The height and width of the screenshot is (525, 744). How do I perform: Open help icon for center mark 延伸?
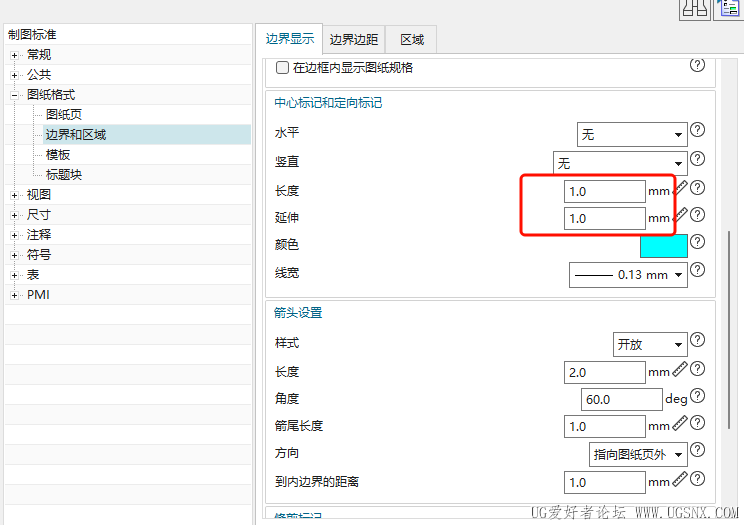697,215
